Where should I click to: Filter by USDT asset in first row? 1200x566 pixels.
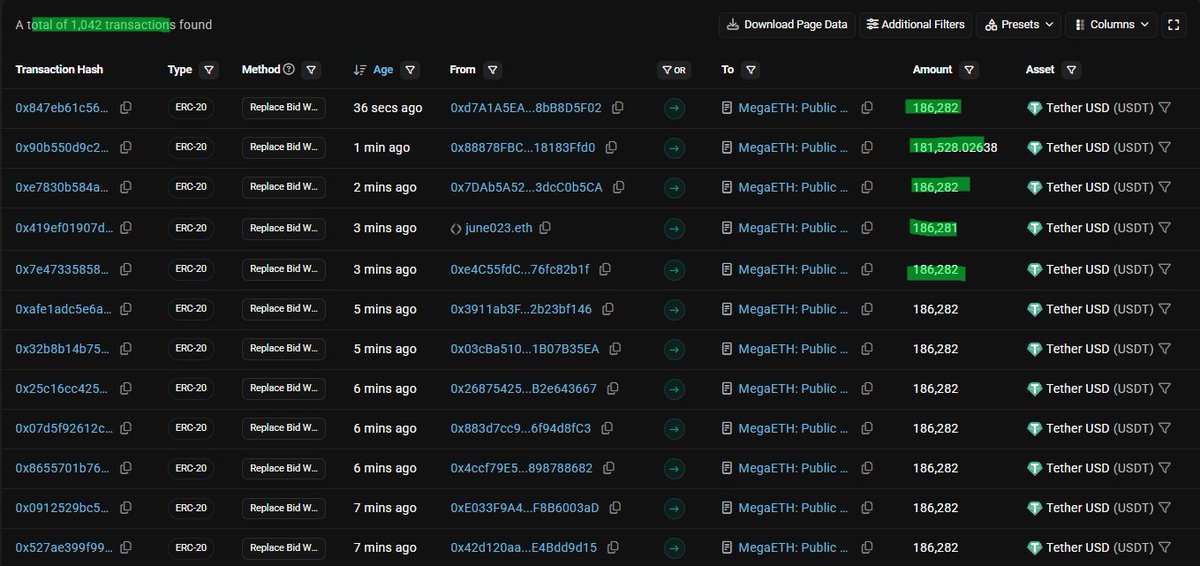[x=1164, y=108]
